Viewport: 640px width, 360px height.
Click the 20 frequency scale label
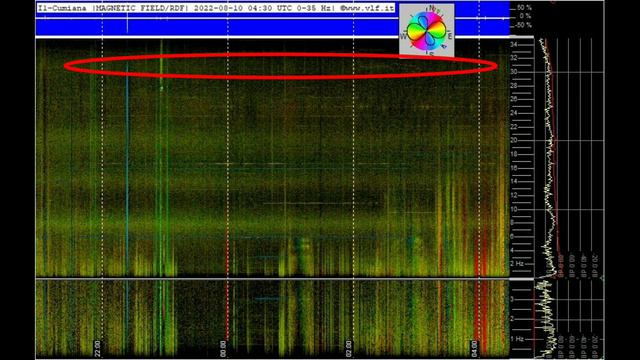tap(514, 140)
